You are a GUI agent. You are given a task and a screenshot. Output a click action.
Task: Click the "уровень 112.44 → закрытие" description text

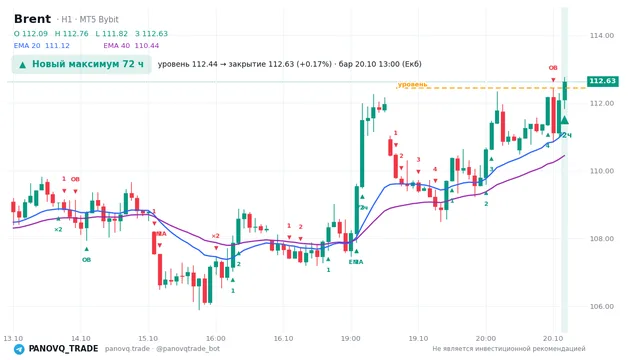pyautogui.click(x=289, y=64)
